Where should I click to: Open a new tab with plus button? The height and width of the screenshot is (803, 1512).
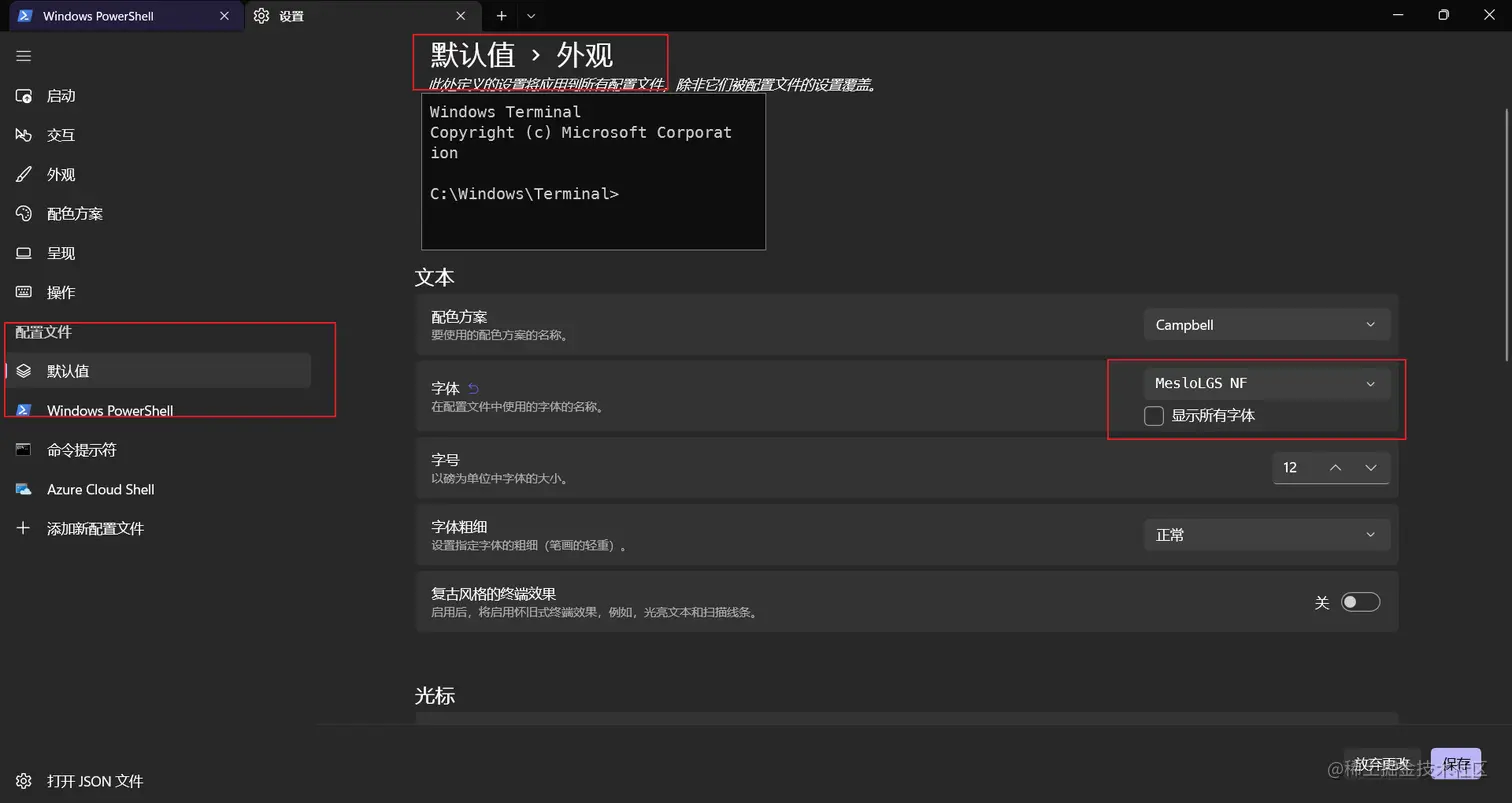click(x=501, y=16)
